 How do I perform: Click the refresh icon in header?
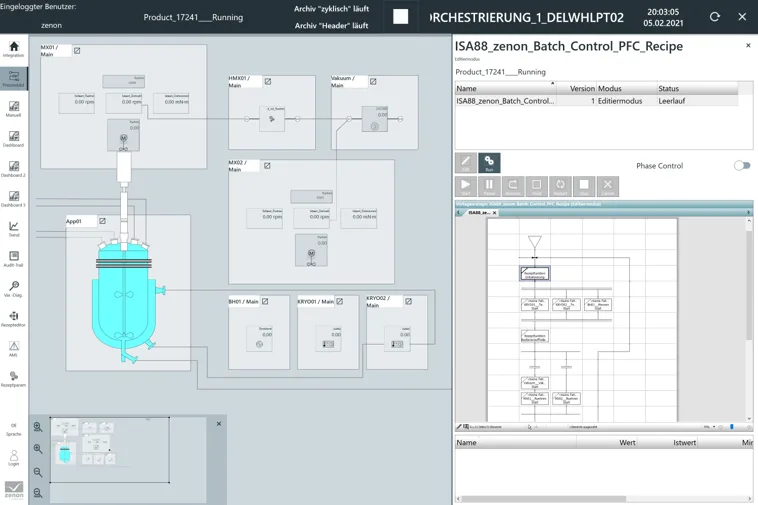(x=714, y=17)
